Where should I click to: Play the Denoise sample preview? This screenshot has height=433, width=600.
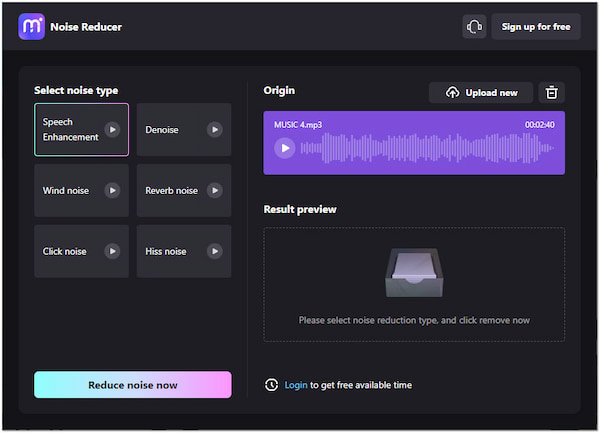pos(214,129)
